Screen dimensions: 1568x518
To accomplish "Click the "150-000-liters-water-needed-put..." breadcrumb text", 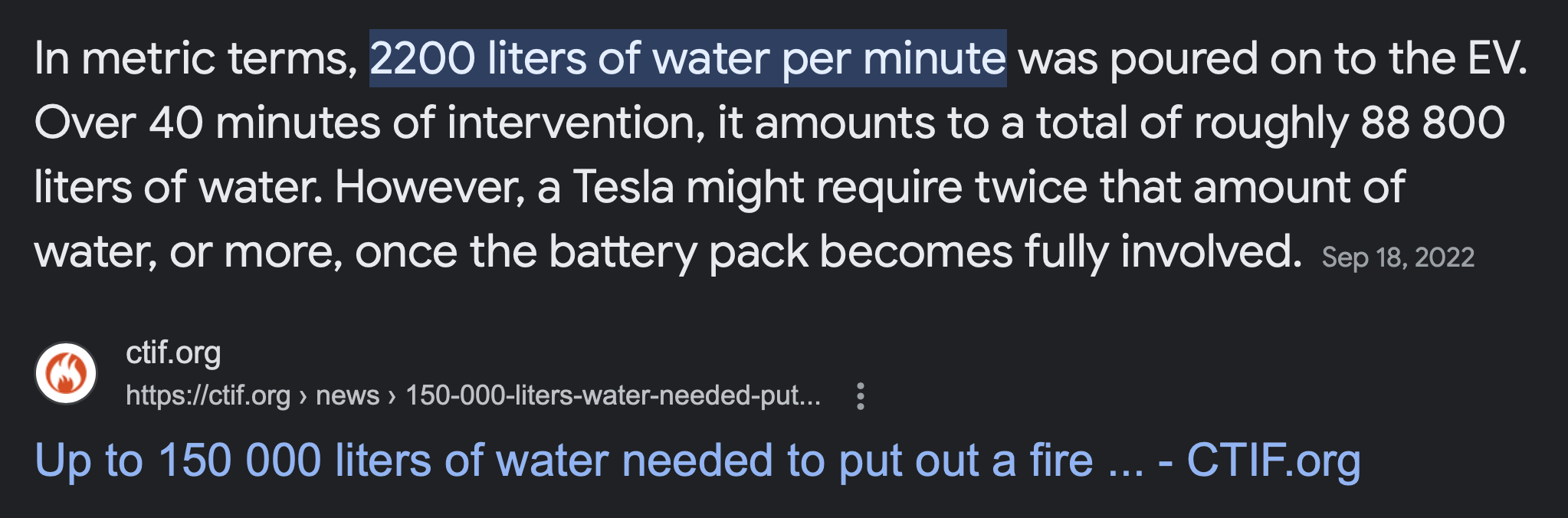I will click(613, 395).
